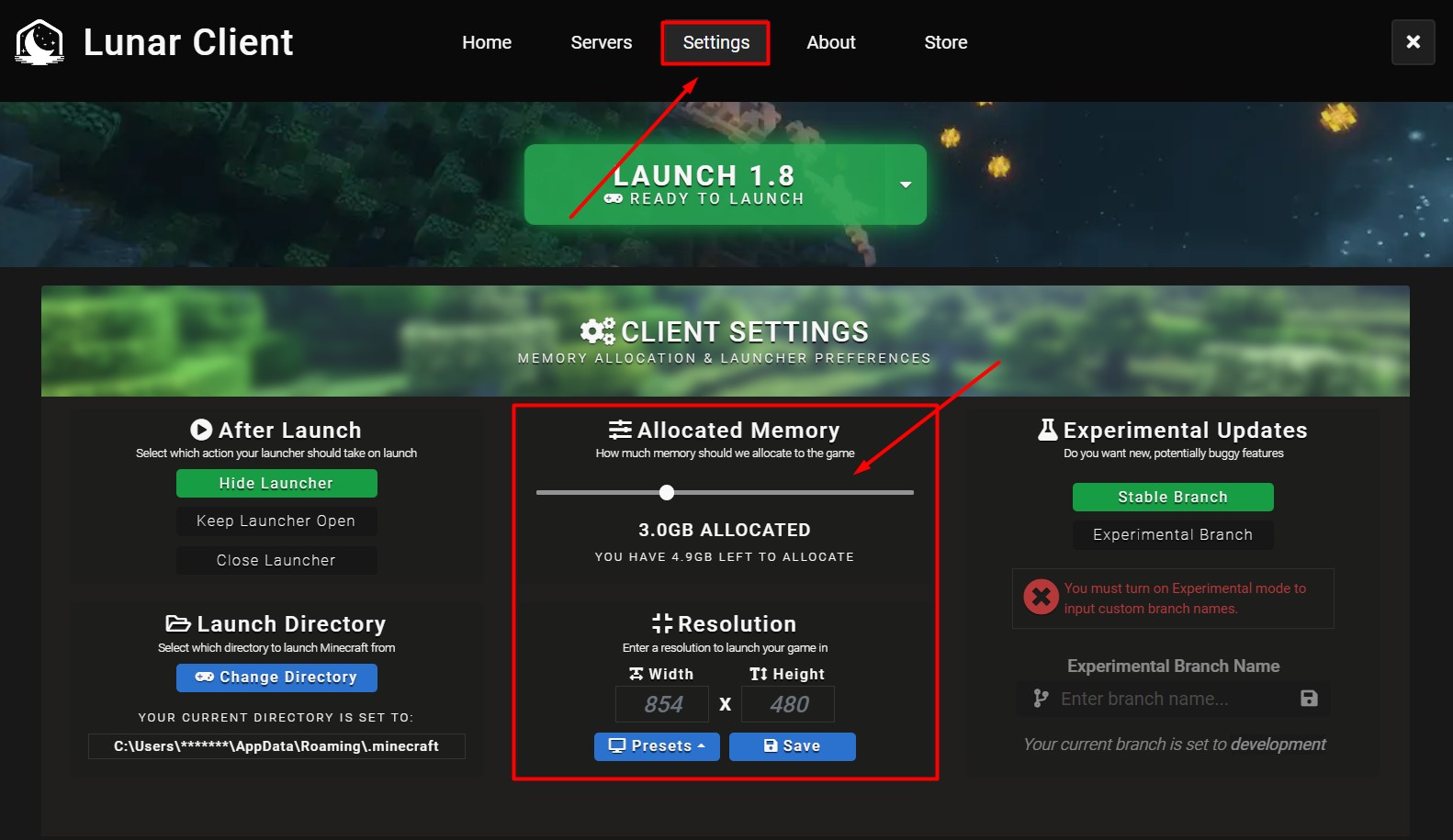Click the save disk icon in branch field
The width and height of the screenshot is (1453, 840).
(1310, 699)
